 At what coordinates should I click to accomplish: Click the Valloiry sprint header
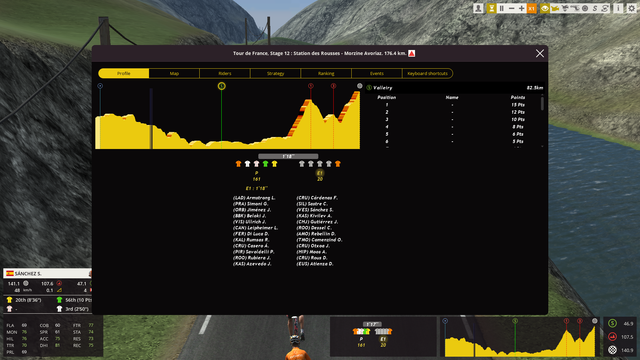pyautogui.click(x=454, y=88)
